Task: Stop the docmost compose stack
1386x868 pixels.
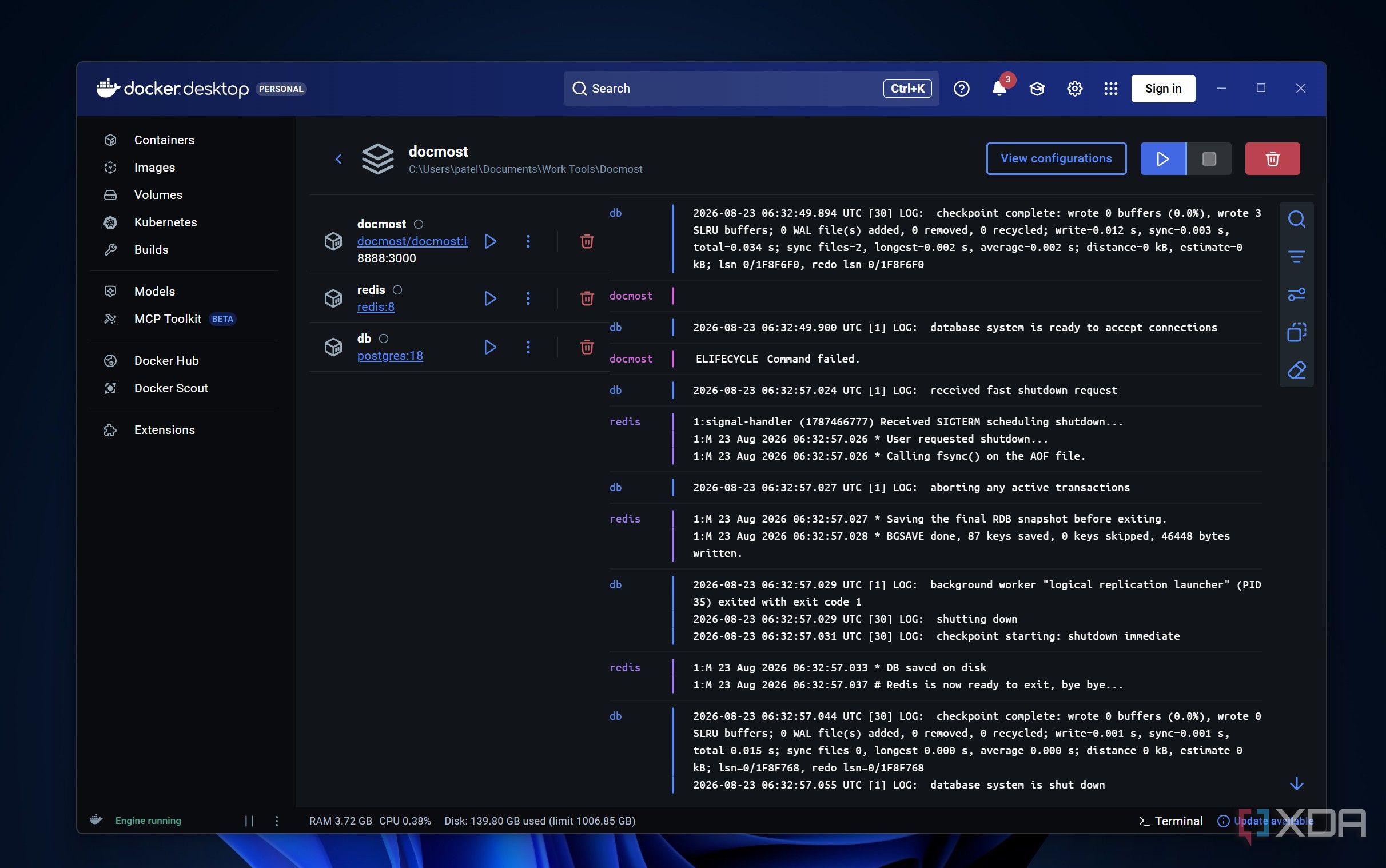Action: (x=1209, y=159)
